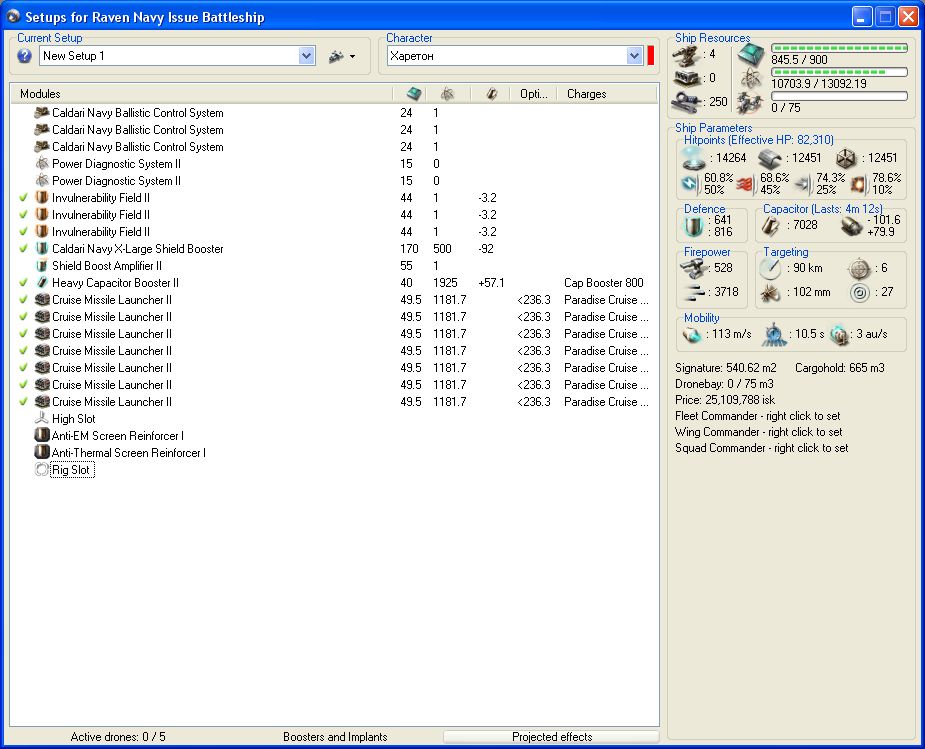The width and height of the screenshot is (925, 749).
Task: Click the Signature: 540.62 m2 text
Action: [x=726, y=368]
